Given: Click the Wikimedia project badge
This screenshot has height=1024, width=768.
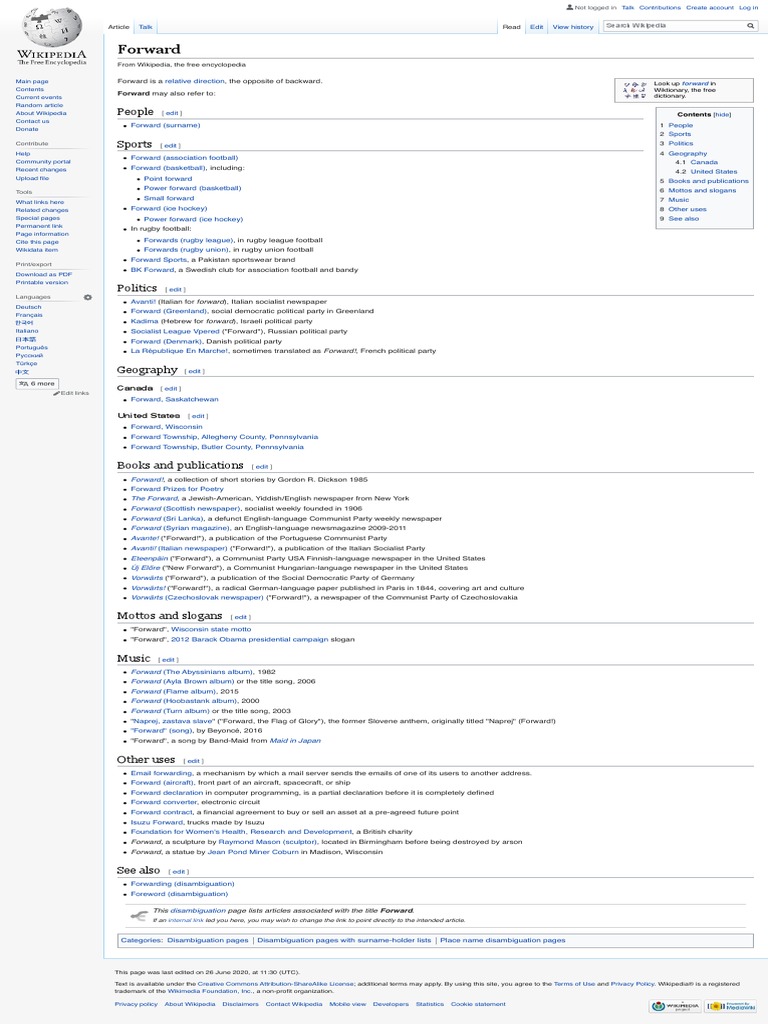Looking at the screenshot, I should (x=675, y=1006).
